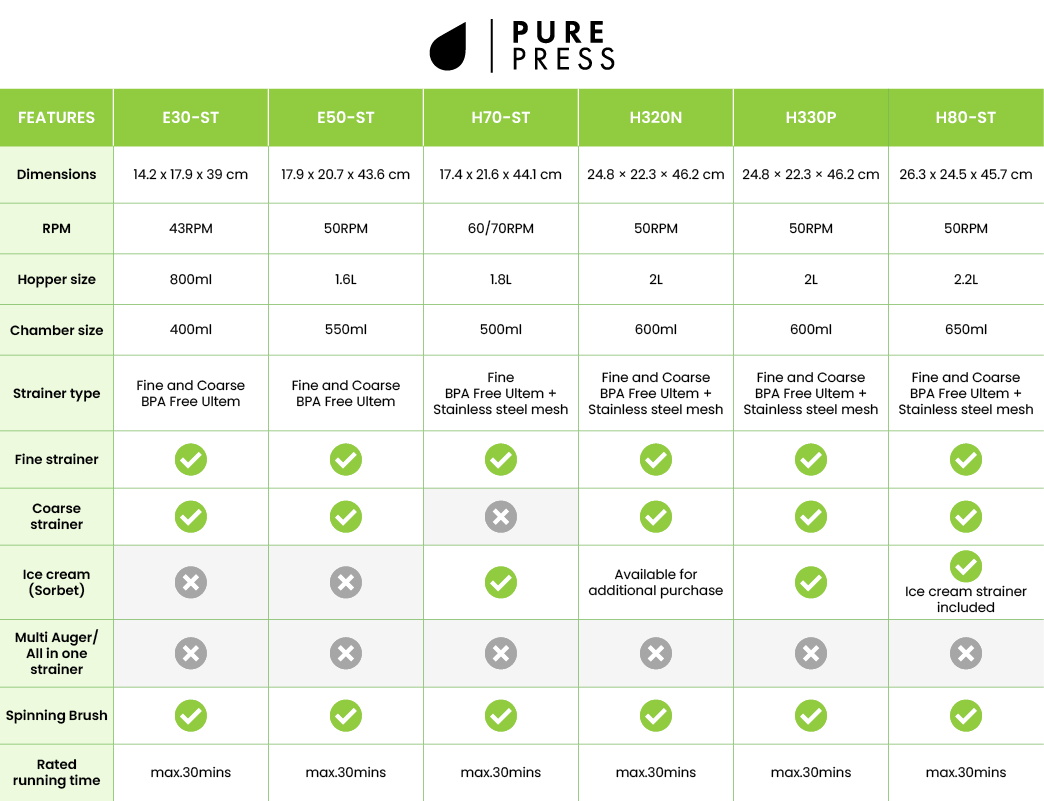Click the E50-ST ice cream X icon
Screen dimensions: 1044x801
click(346, 583)
